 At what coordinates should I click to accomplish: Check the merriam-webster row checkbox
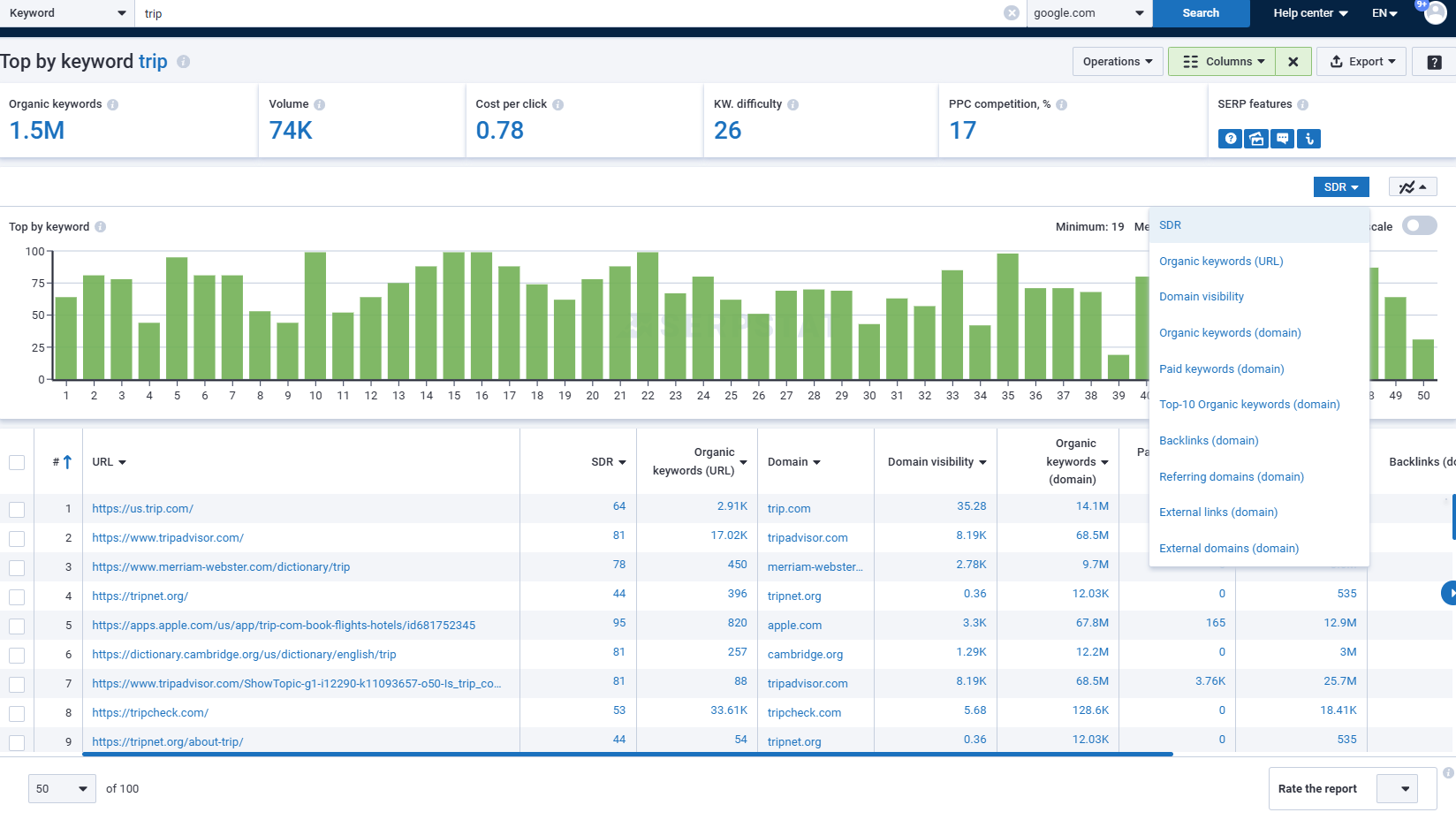pos(17,567)
